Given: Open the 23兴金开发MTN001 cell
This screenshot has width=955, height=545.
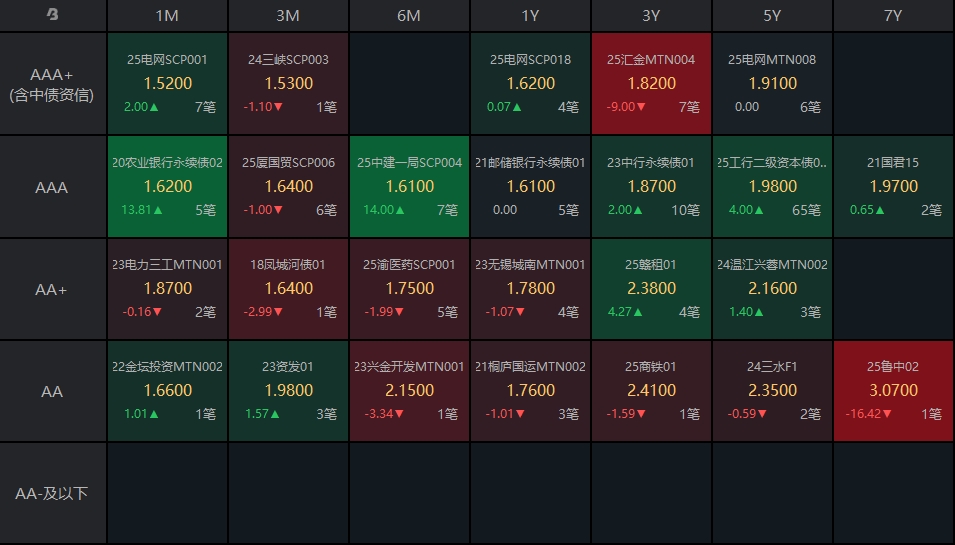Looking at the screenshot, I should point(409,391).
